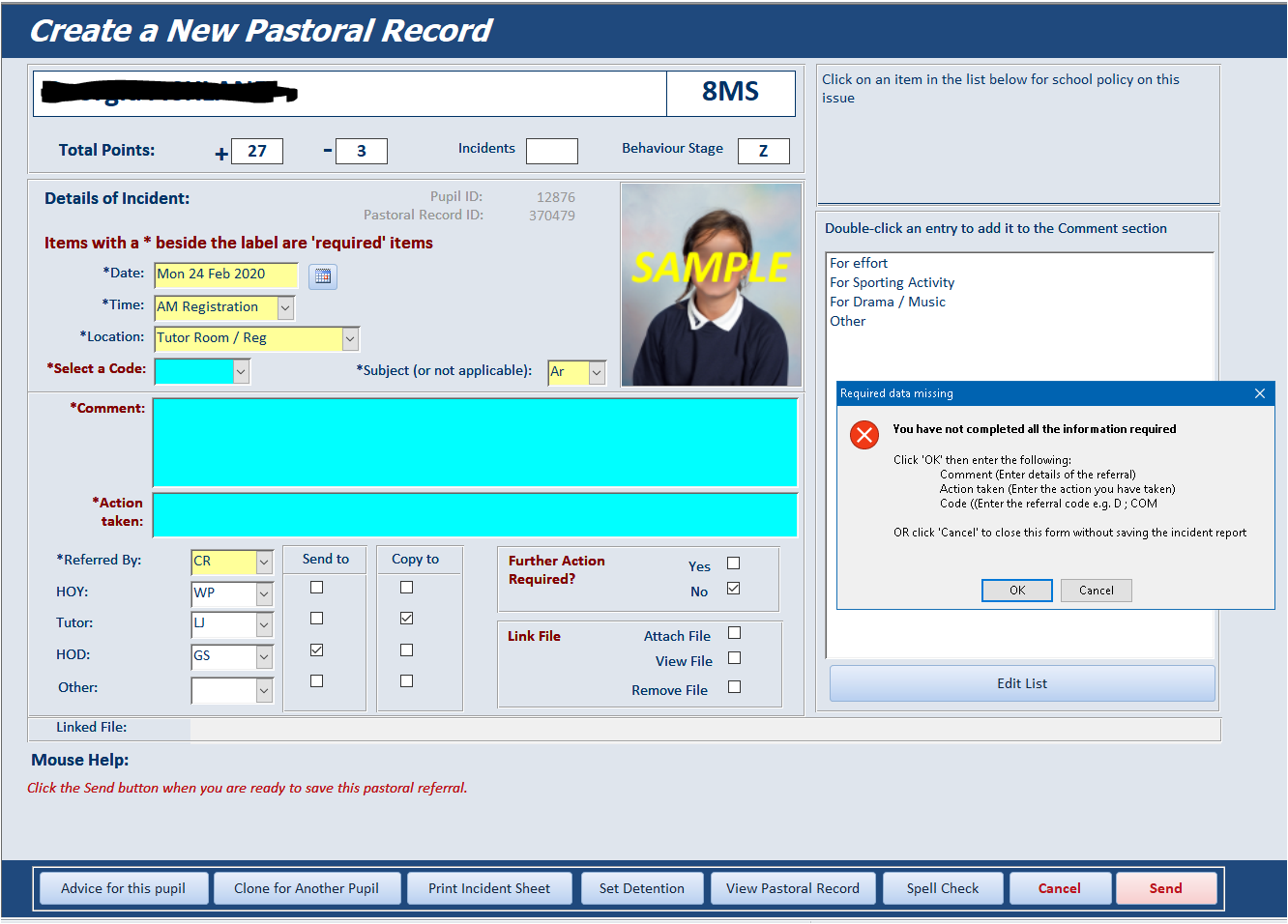Image resolution: width=1288 pixels, height=924 pixels.
Task: Open the empty Other staff dropdown
Action: click(264, 690)
